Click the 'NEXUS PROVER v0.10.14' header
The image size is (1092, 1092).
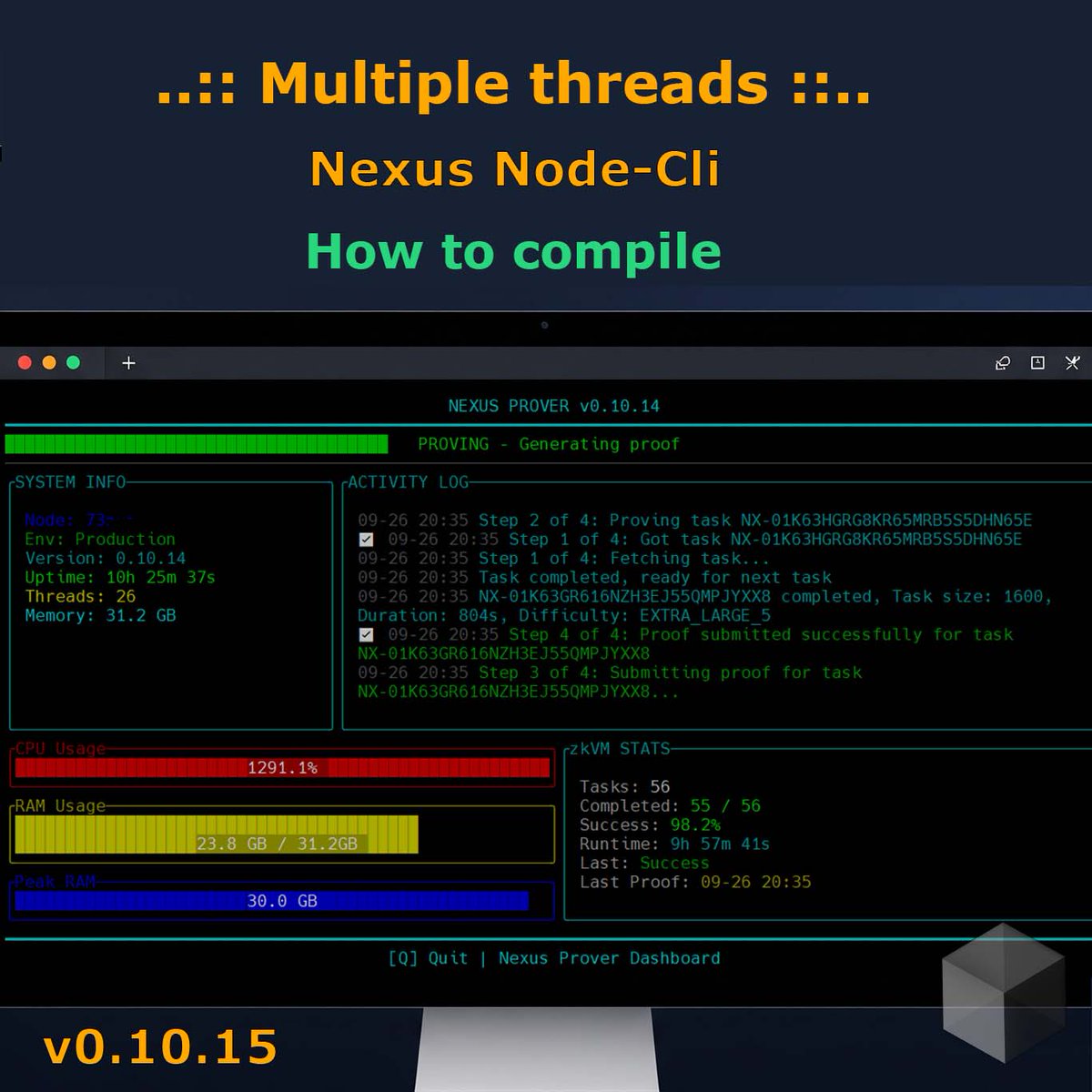pos(553,406)
